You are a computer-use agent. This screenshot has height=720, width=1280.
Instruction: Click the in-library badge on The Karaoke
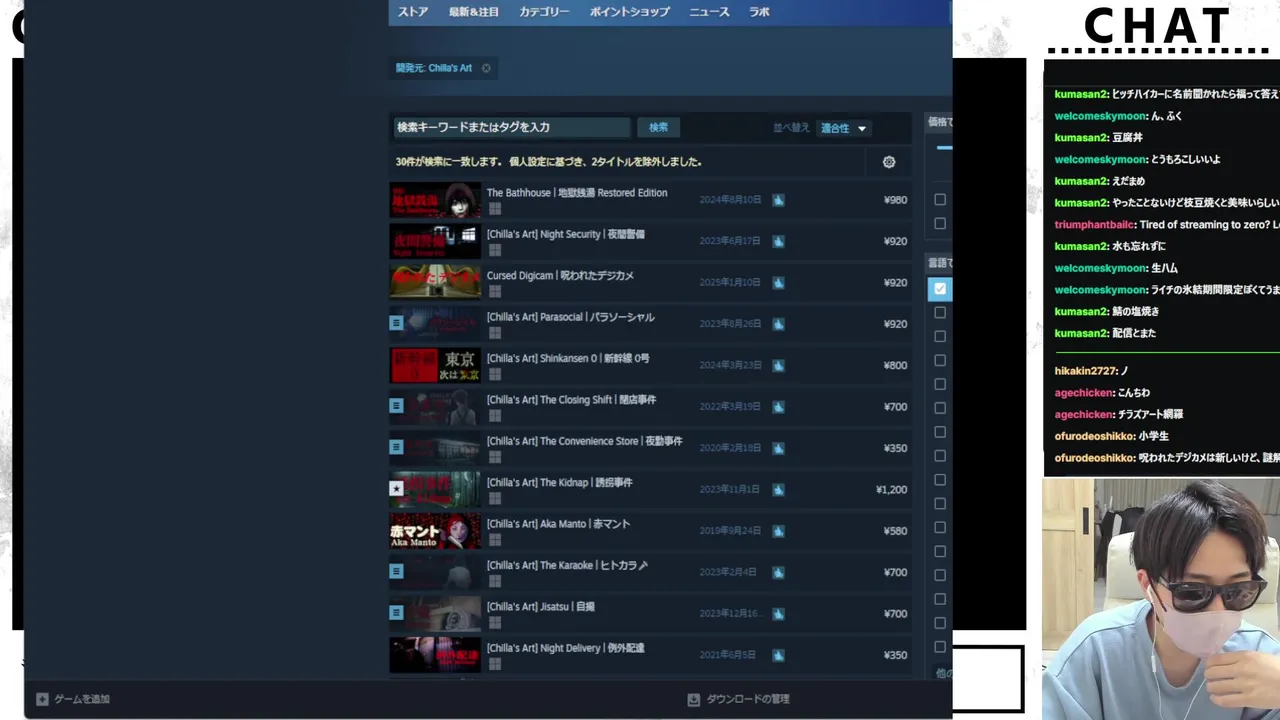396,571
